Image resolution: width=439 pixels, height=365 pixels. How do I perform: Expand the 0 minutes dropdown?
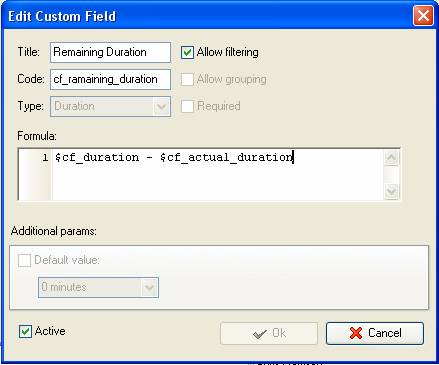pyautogui.click(x=98, y=287)
